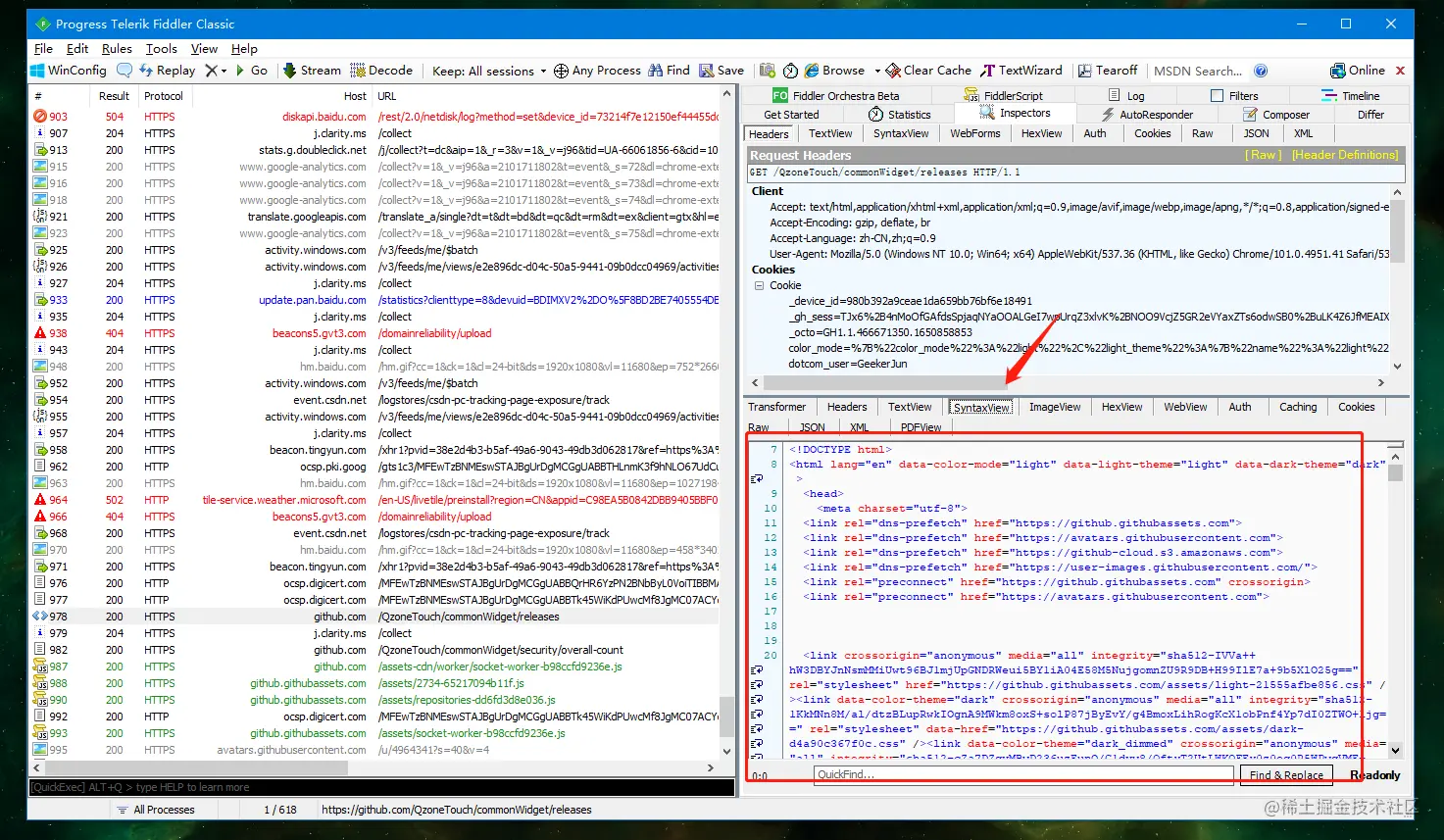This screenshot has height=840, width=1444.
Task: Open the Tools menu
Action: tap(162, 48)
